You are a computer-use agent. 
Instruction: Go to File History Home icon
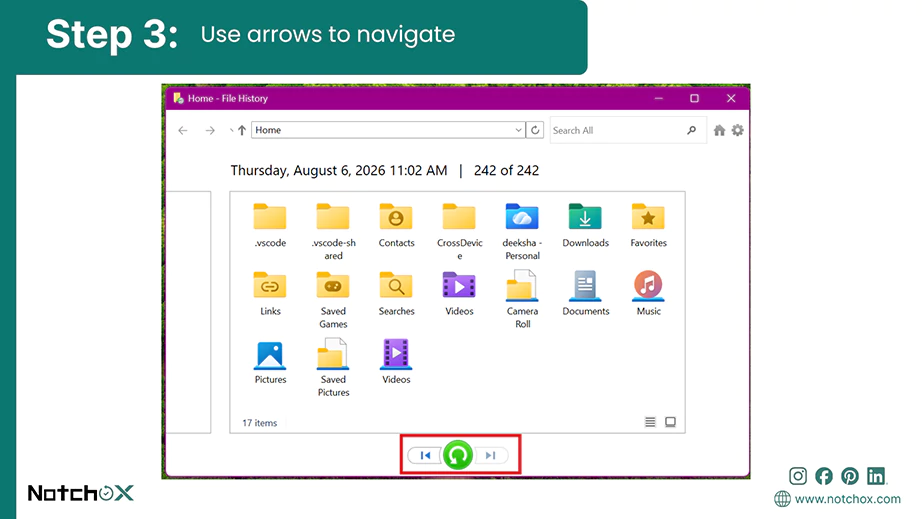click(x=719, y=130)
